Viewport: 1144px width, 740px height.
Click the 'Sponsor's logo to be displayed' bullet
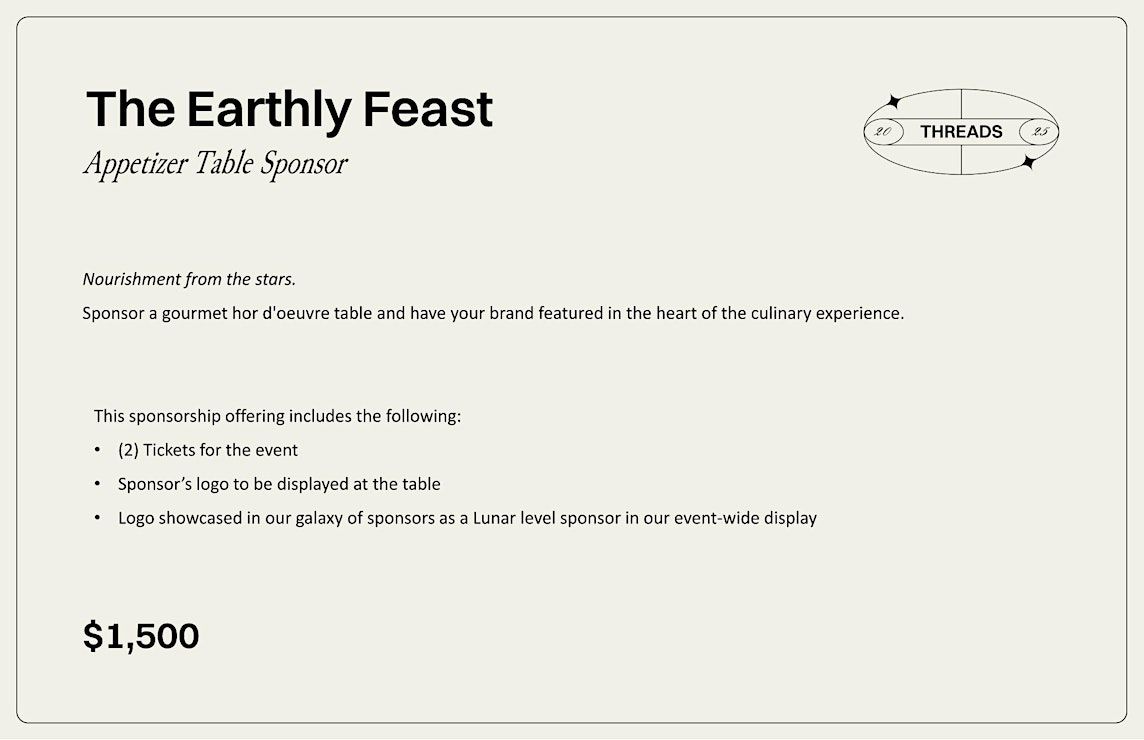tap(279, 484)
